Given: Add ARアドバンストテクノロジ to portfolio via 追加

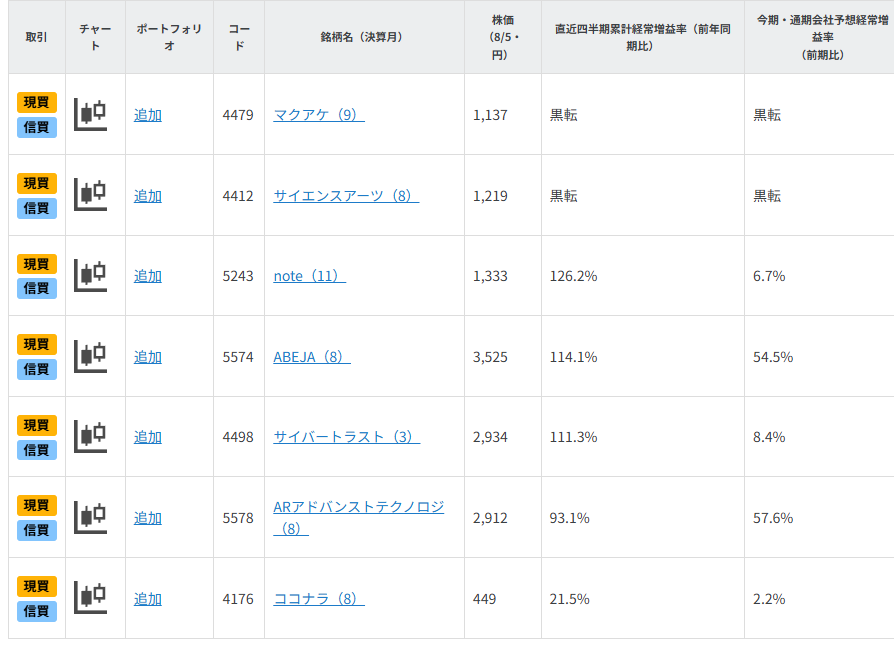Looking at the screenshot, I should click(x=148, y=518).
